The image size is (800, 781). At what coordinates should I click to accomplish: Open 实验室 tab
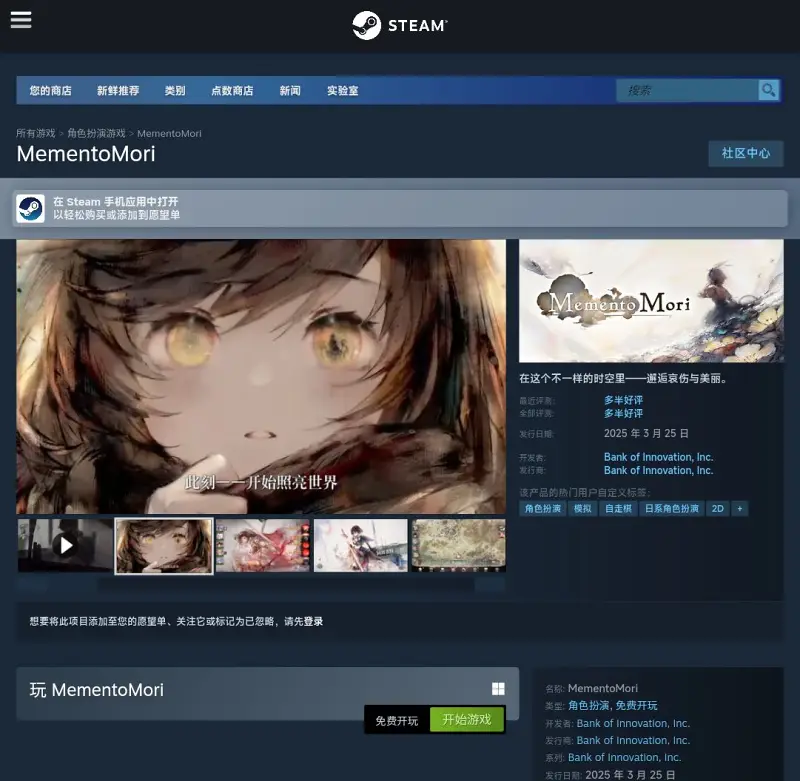(x=342, y=90)
